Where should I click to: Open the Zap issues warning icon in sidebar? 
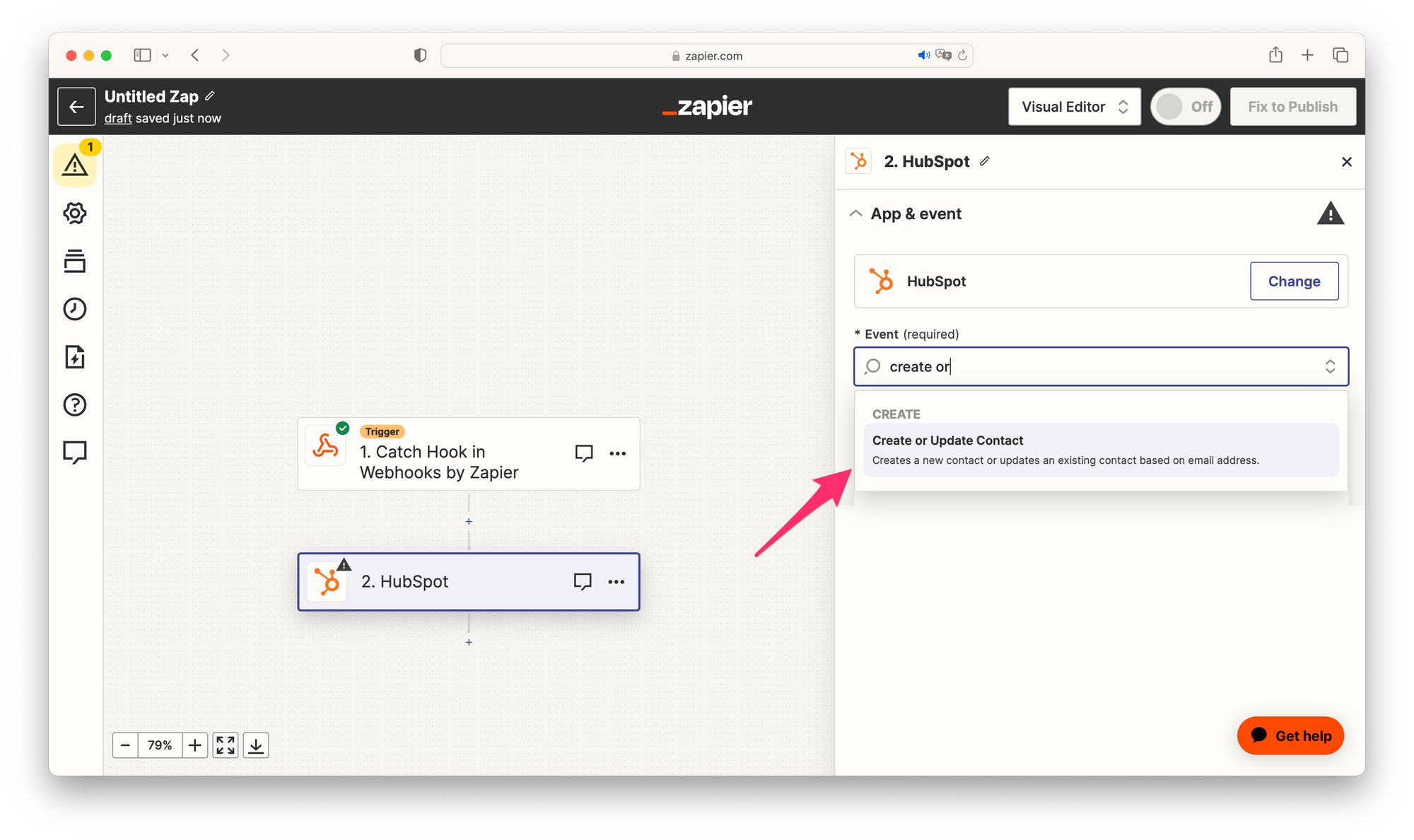coord(75,165)
